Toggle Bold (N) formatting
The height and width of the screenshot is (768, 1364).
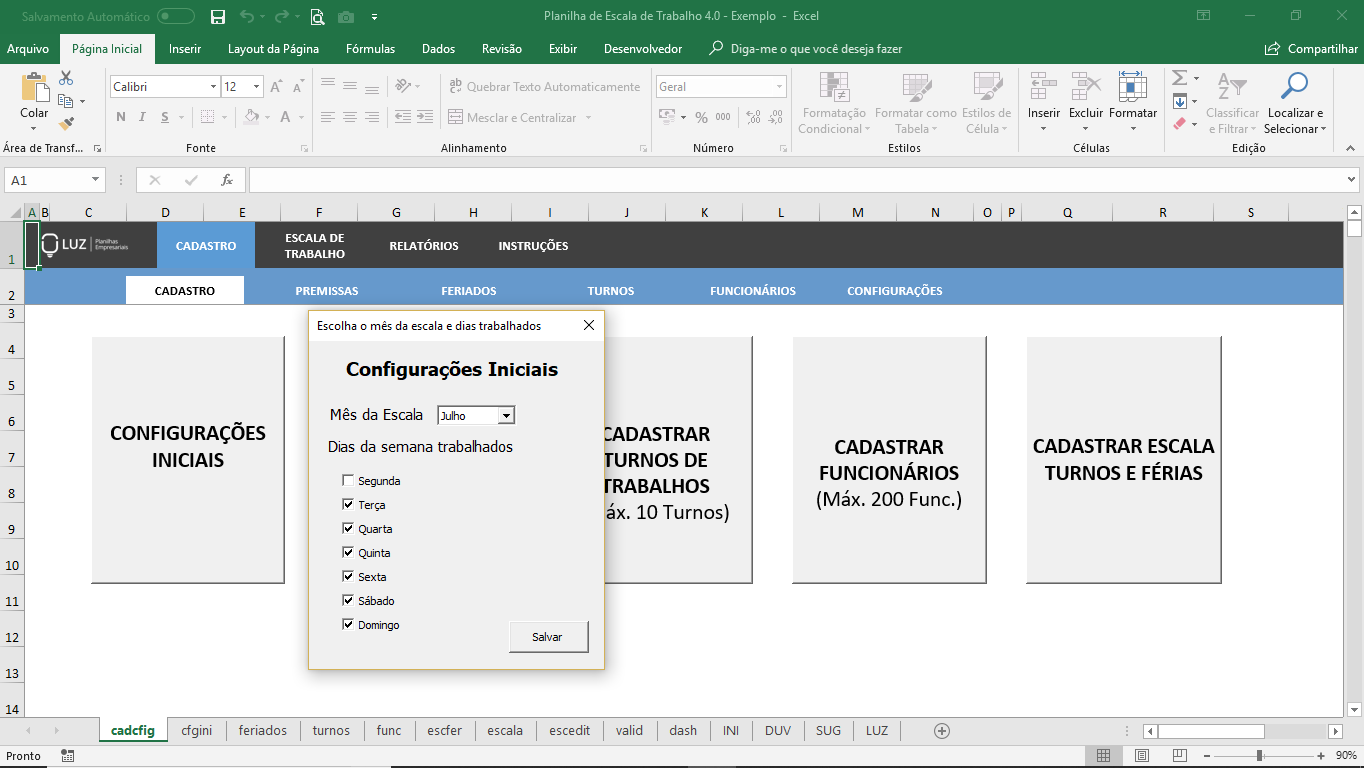point(121,117)
